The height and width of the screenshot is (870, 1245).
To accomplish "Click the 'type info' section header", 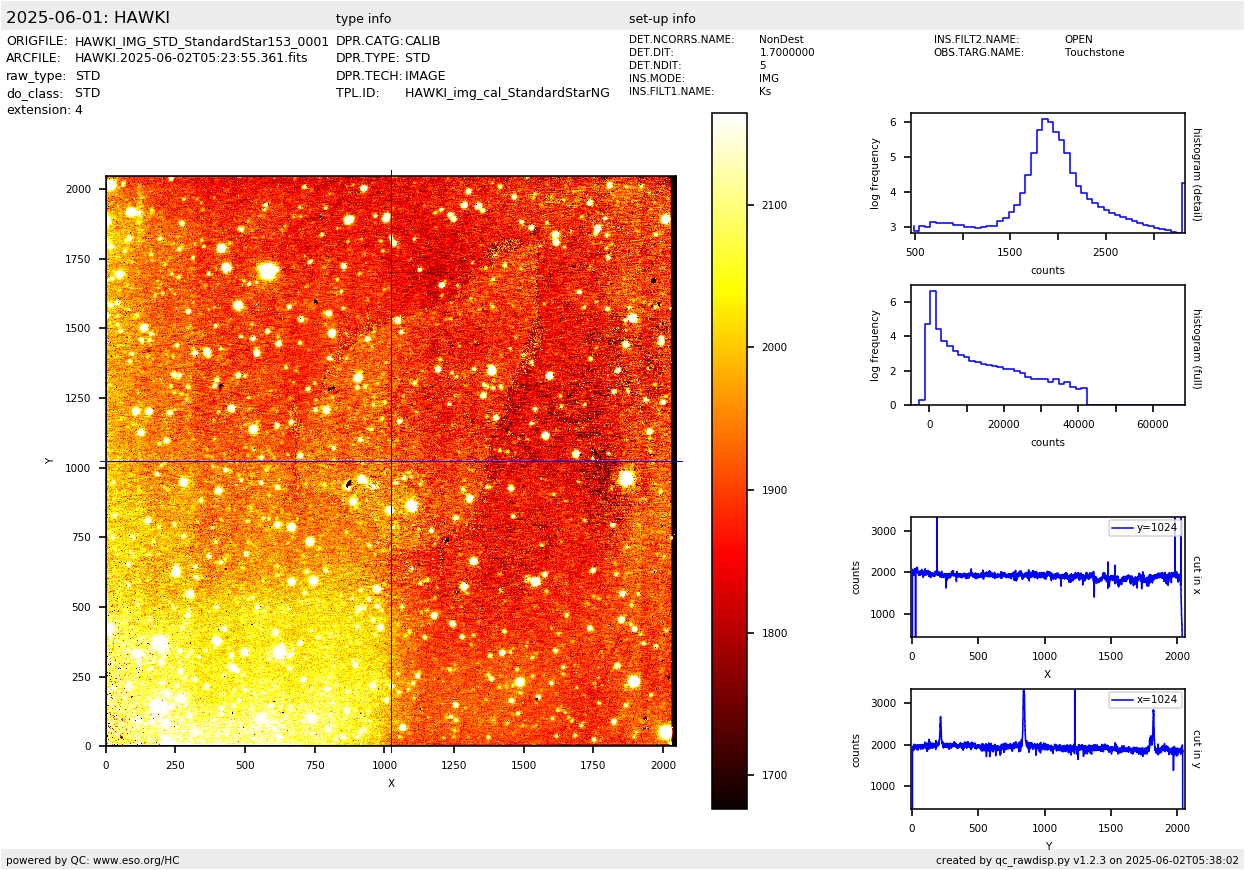I will click(363, 19).
